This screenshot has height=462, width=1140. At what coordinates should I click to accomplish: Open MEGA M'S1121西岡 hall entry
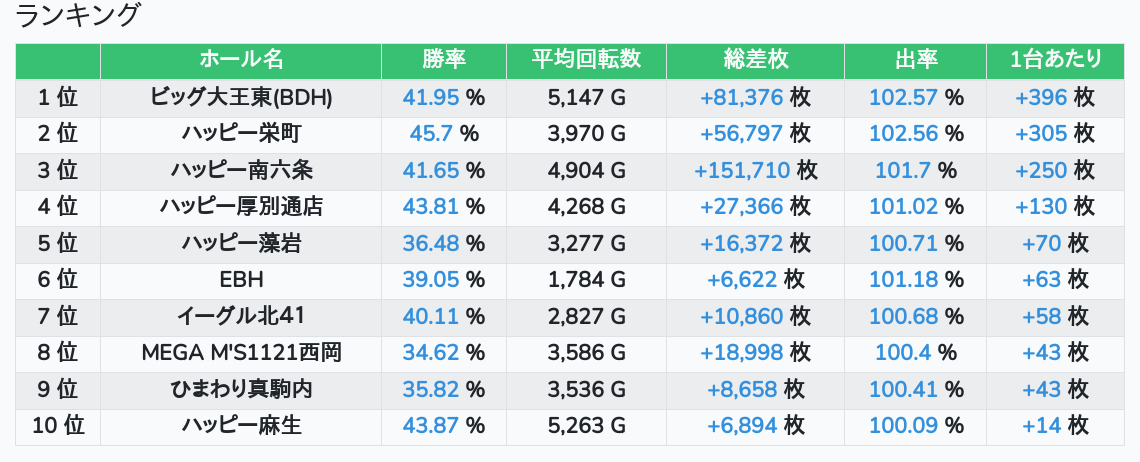tap(241, 353)
